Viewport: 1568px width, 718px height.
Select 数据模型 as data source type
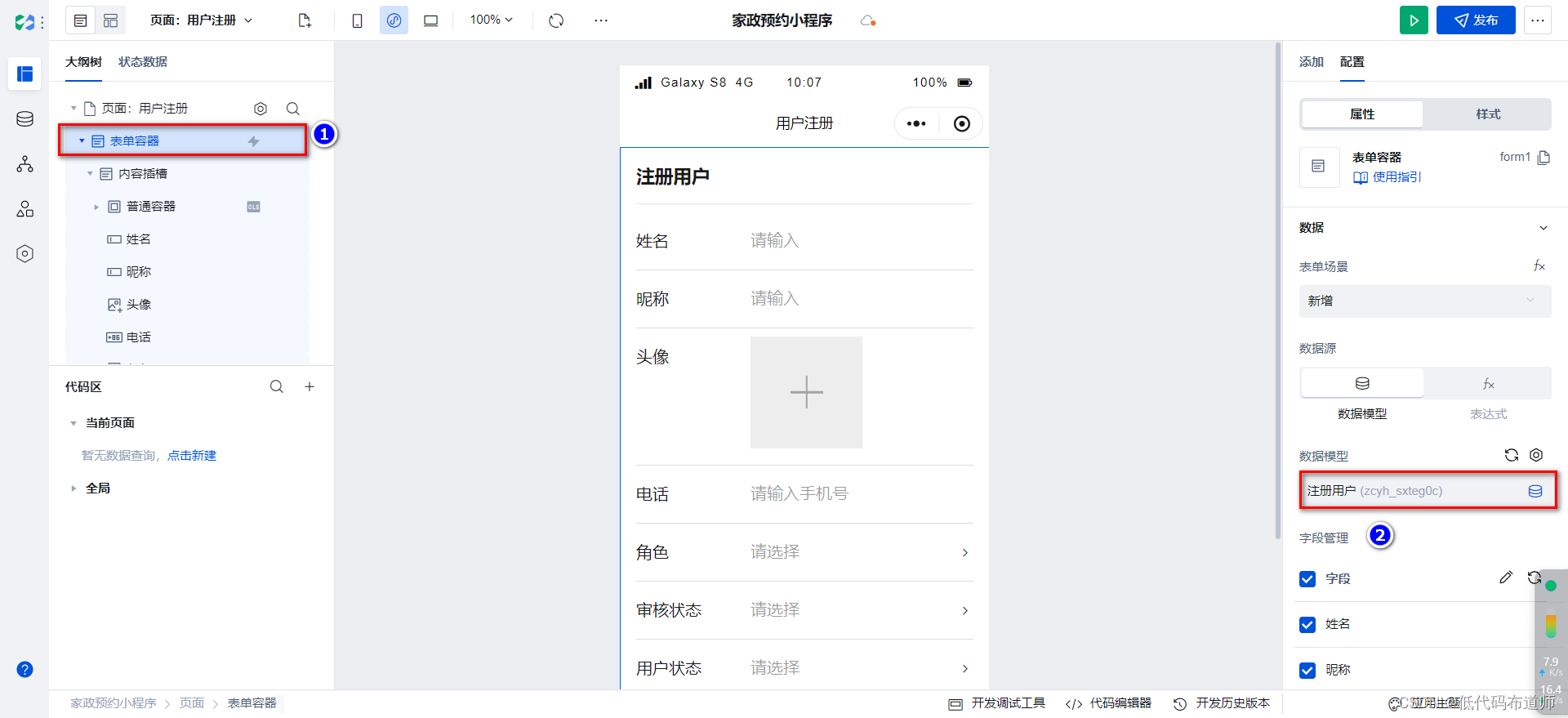(1362, 383)
